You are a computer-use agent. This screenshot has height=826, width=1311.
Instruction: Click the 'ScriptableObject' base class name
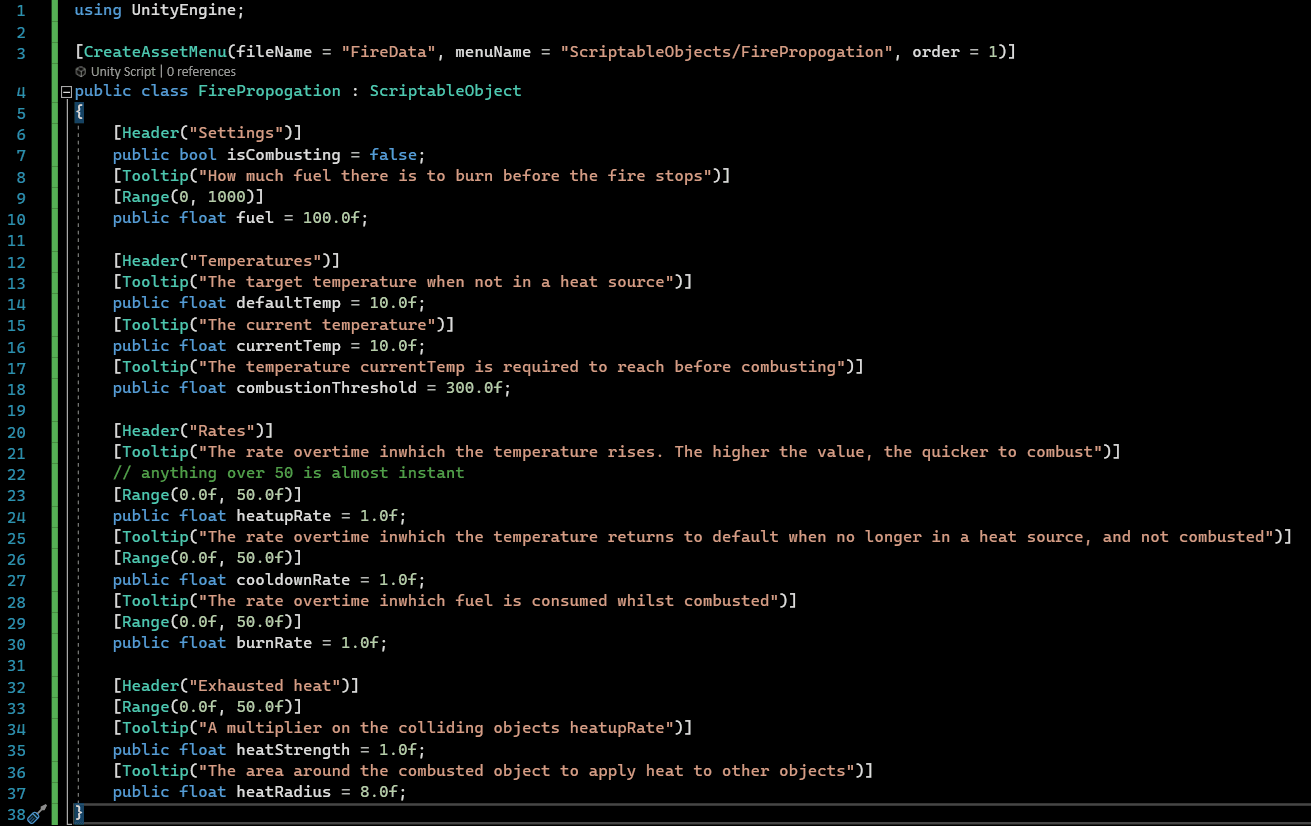pyautogui.click(x=446, y=91)
